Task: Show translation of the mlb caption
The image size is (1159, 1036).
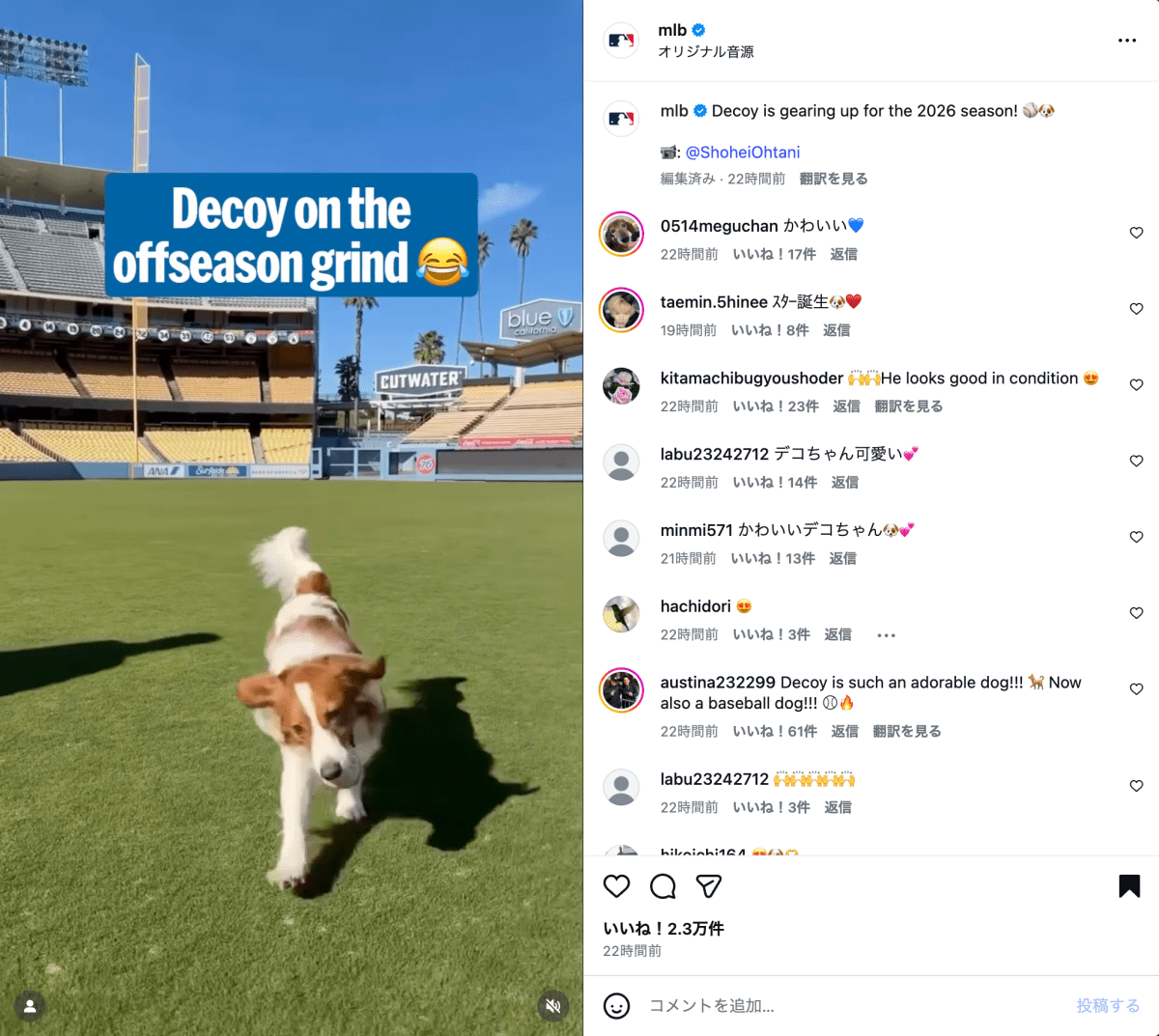Action: coord(834,179)
